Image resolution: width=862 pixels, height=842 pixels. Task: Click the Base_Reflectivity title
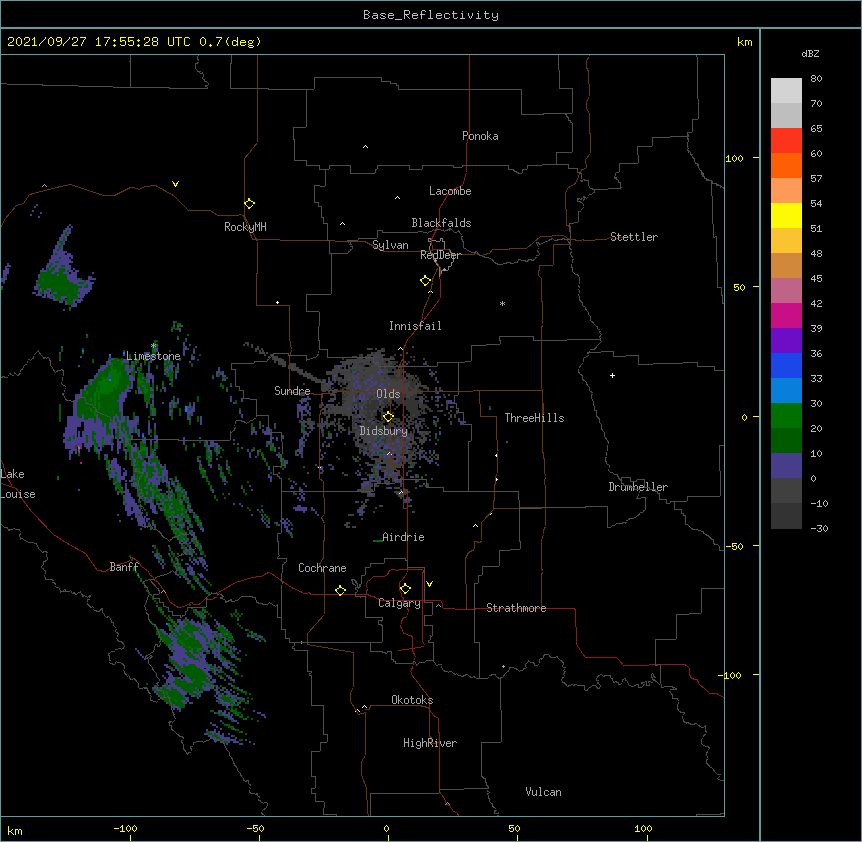click(431, 15)
